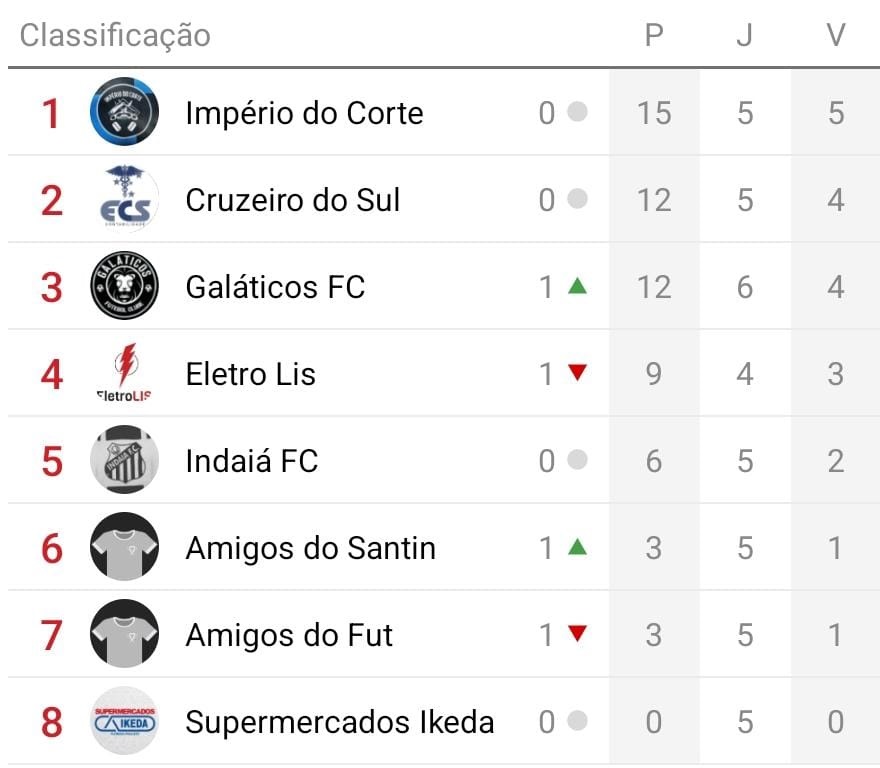Viewport: 880px width, 768px height.
Task: Tap the Amigos do Fut jersey icon
Action: click(x=124, y=634)
